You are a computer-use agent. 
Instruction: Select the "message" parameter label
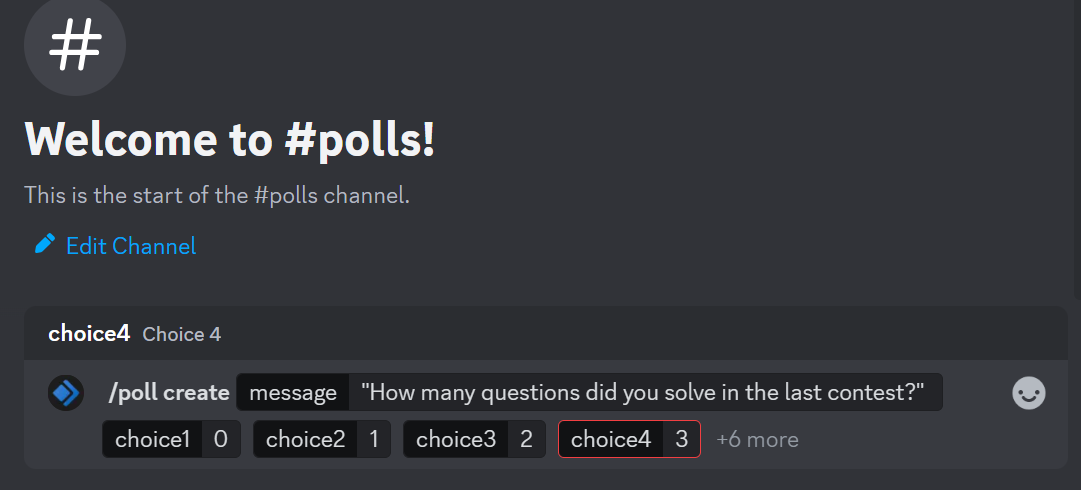click(293, 393)
